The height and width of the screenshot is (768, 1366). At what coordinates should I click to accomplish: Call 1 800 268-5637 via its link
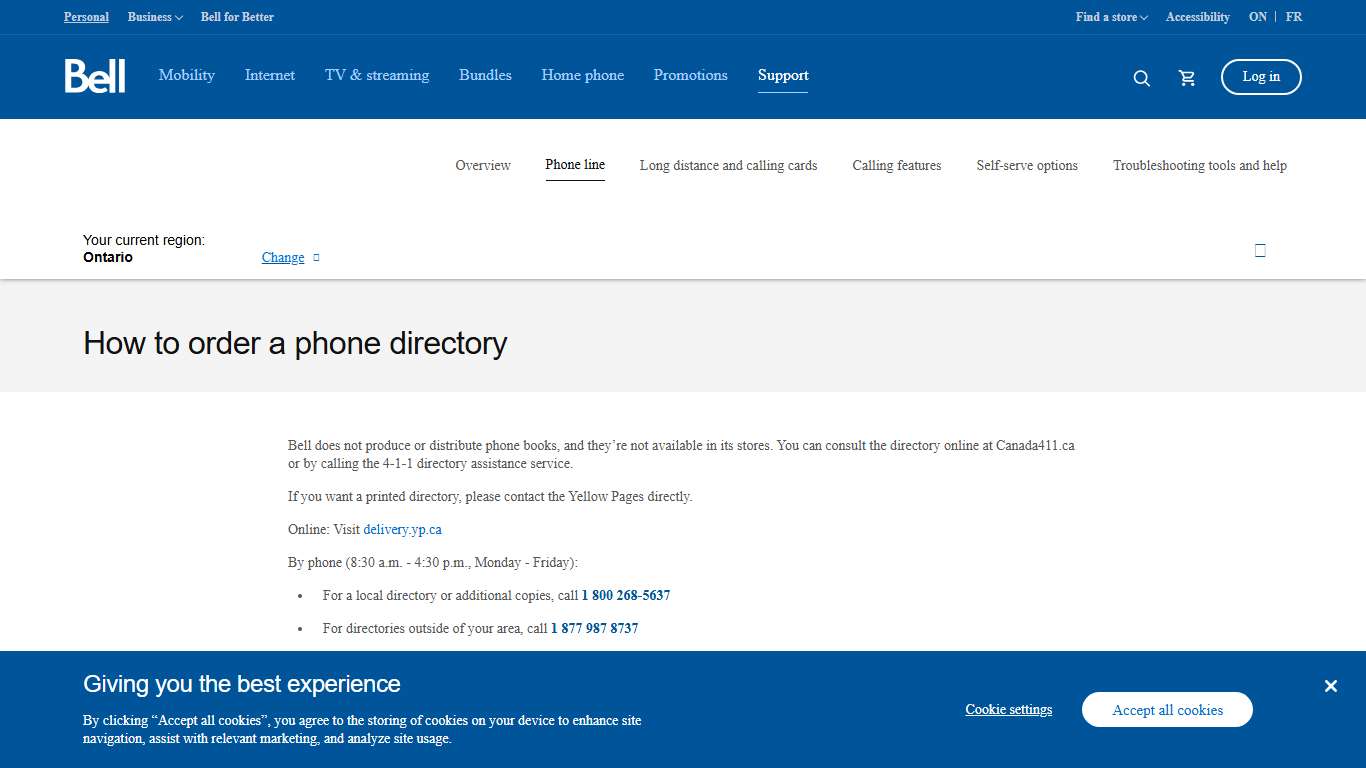pos(626,595)
